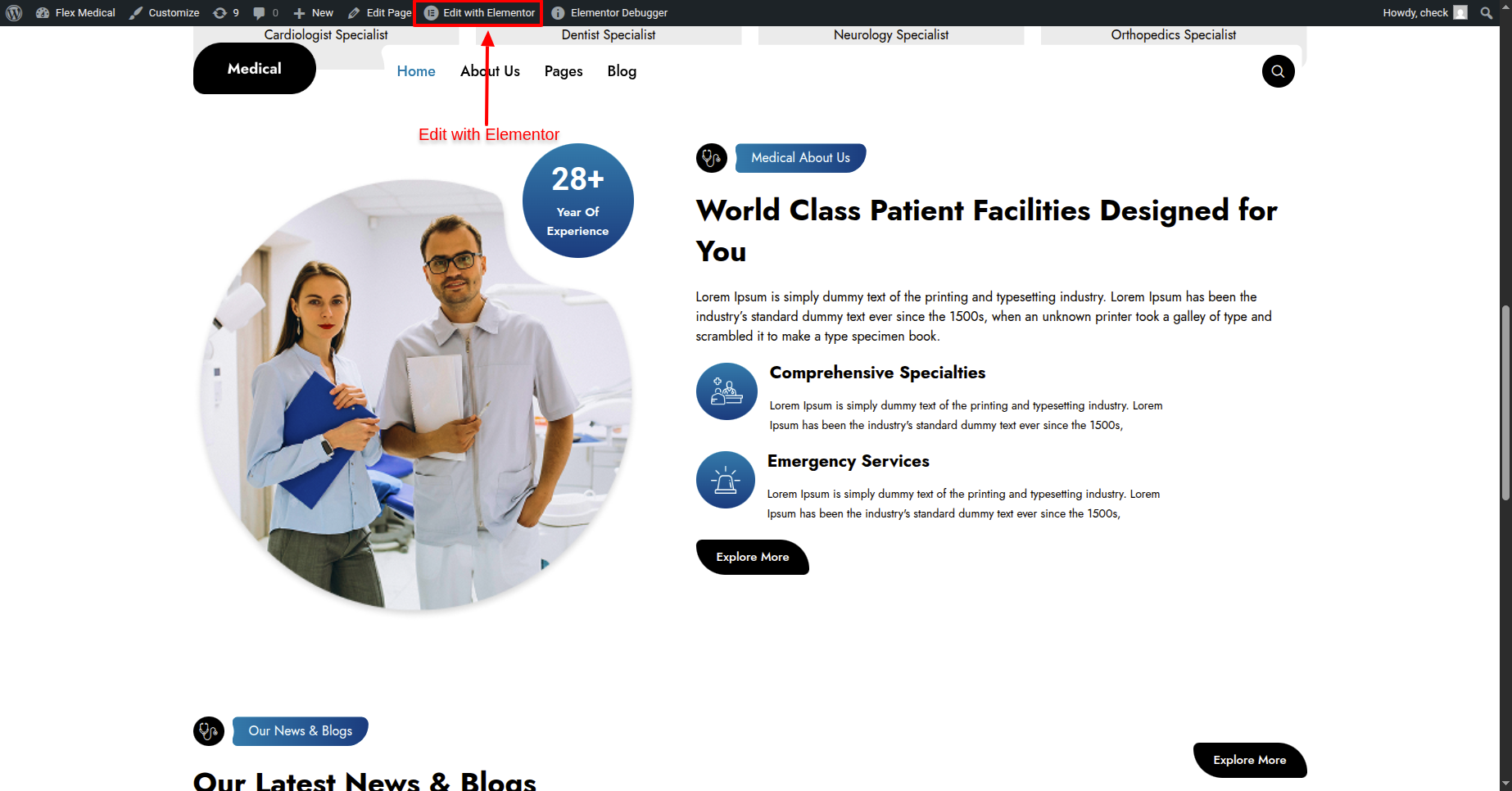
Task: Expand the New content menu
Action: coord(314,13)
